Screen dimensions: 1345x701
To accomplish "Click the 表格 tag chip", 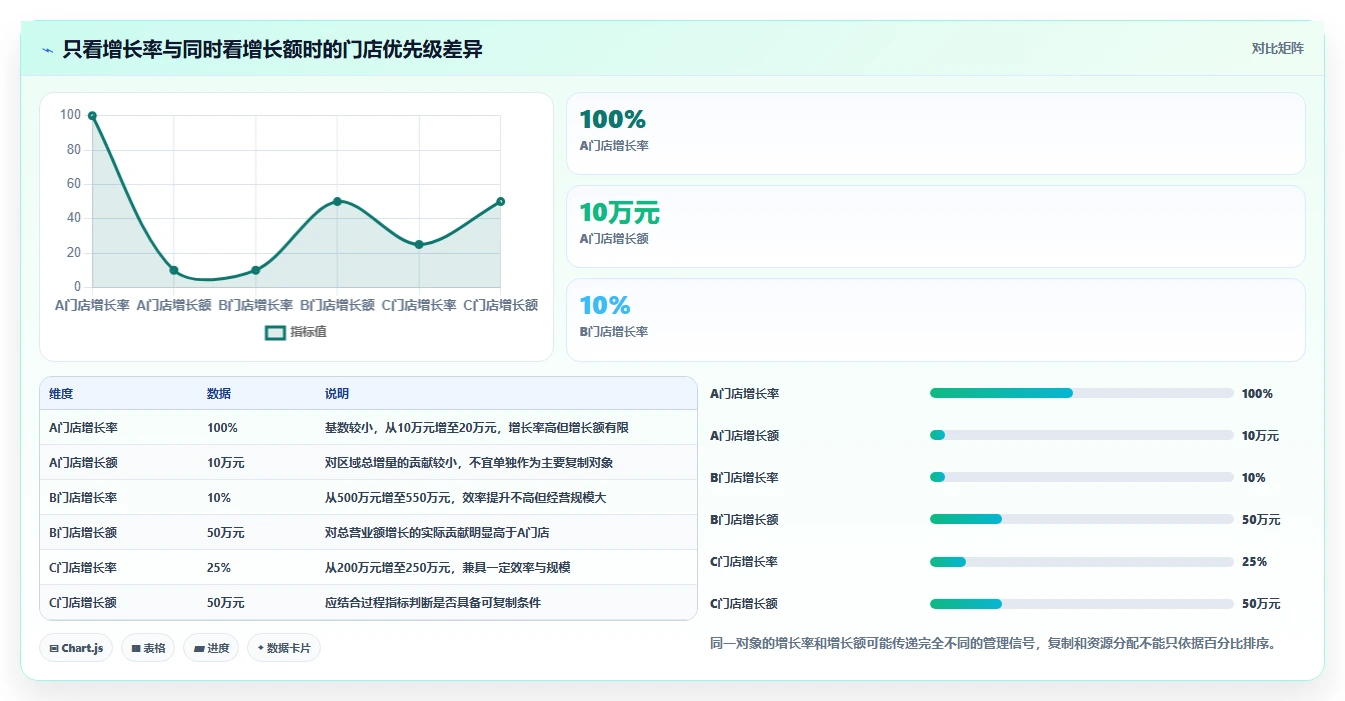I will point(148,648).
